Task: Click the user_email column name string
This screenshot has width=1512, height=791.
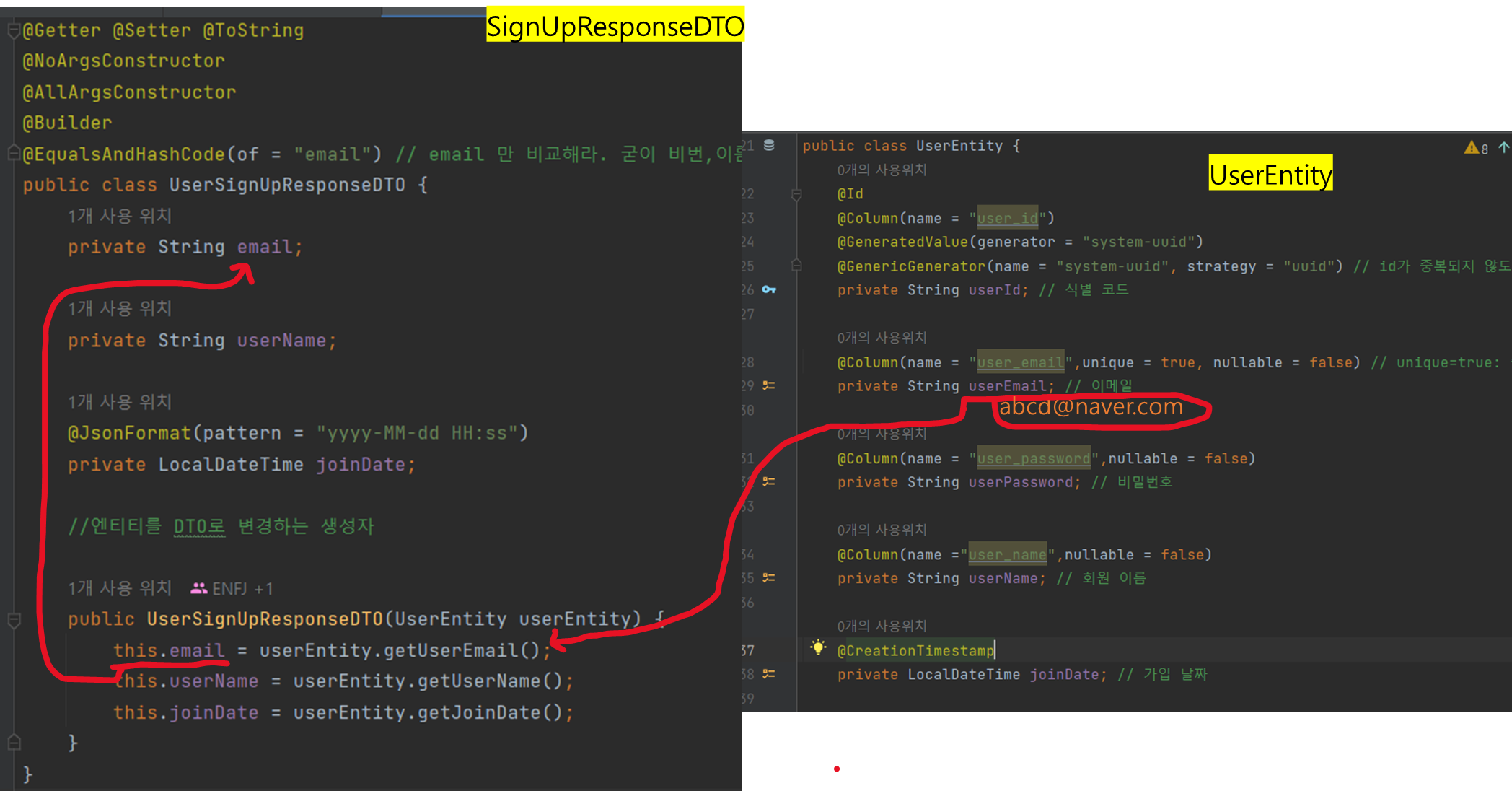Action: (x=1020, y=362)
